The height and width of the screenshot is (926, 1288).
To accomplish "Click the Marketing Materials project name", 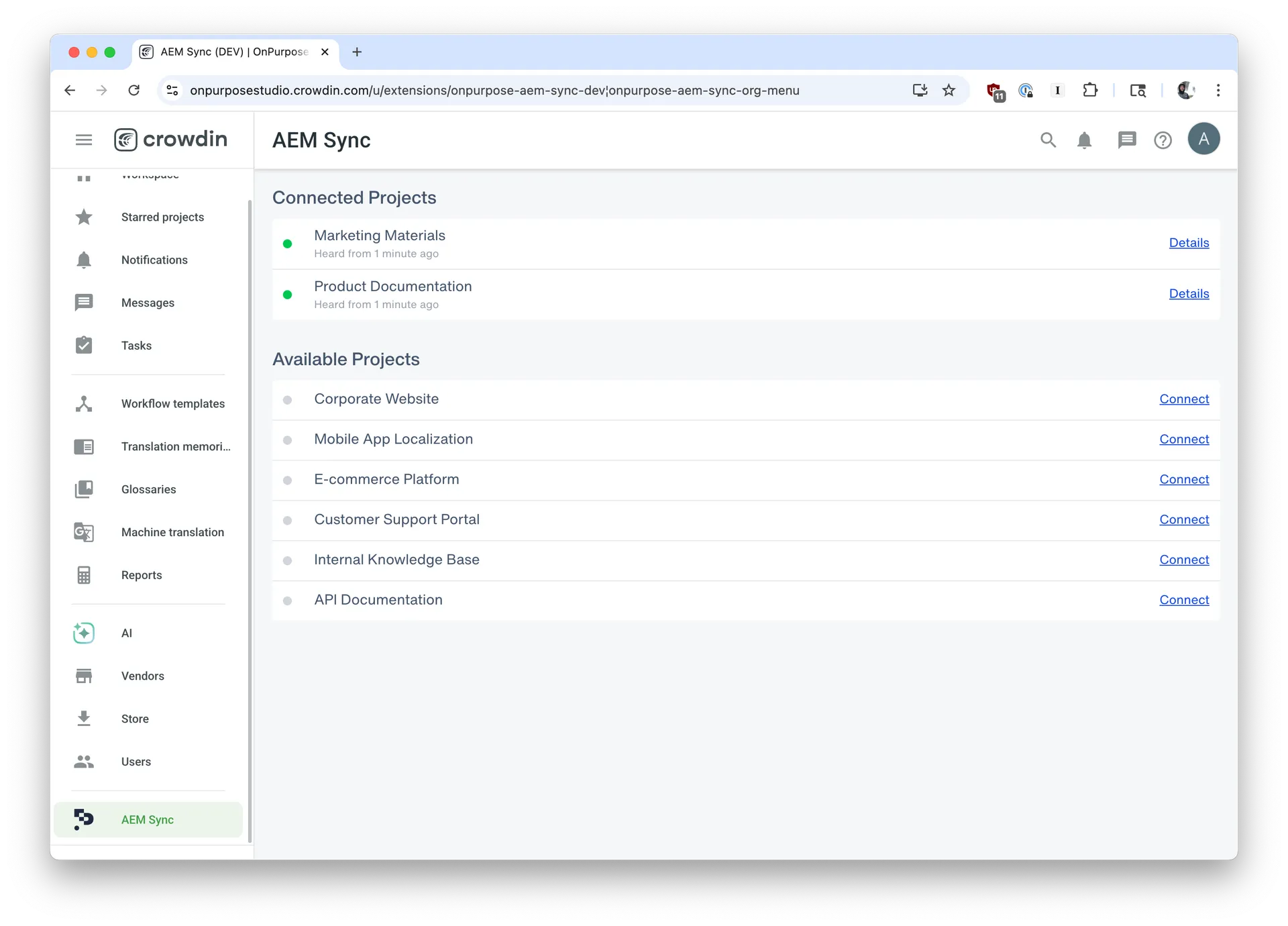I will coord(380,236).
